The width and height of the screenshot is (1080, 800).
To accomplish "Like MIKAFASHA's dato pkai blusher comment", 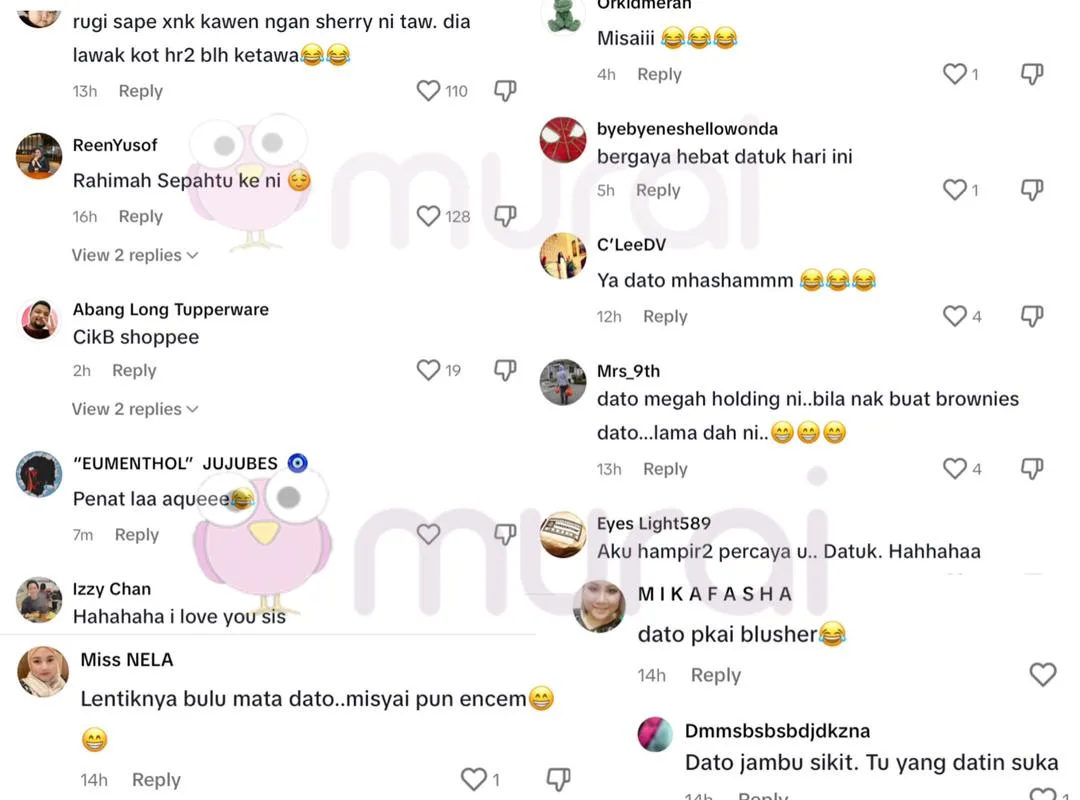I will tap(1043, 675).
